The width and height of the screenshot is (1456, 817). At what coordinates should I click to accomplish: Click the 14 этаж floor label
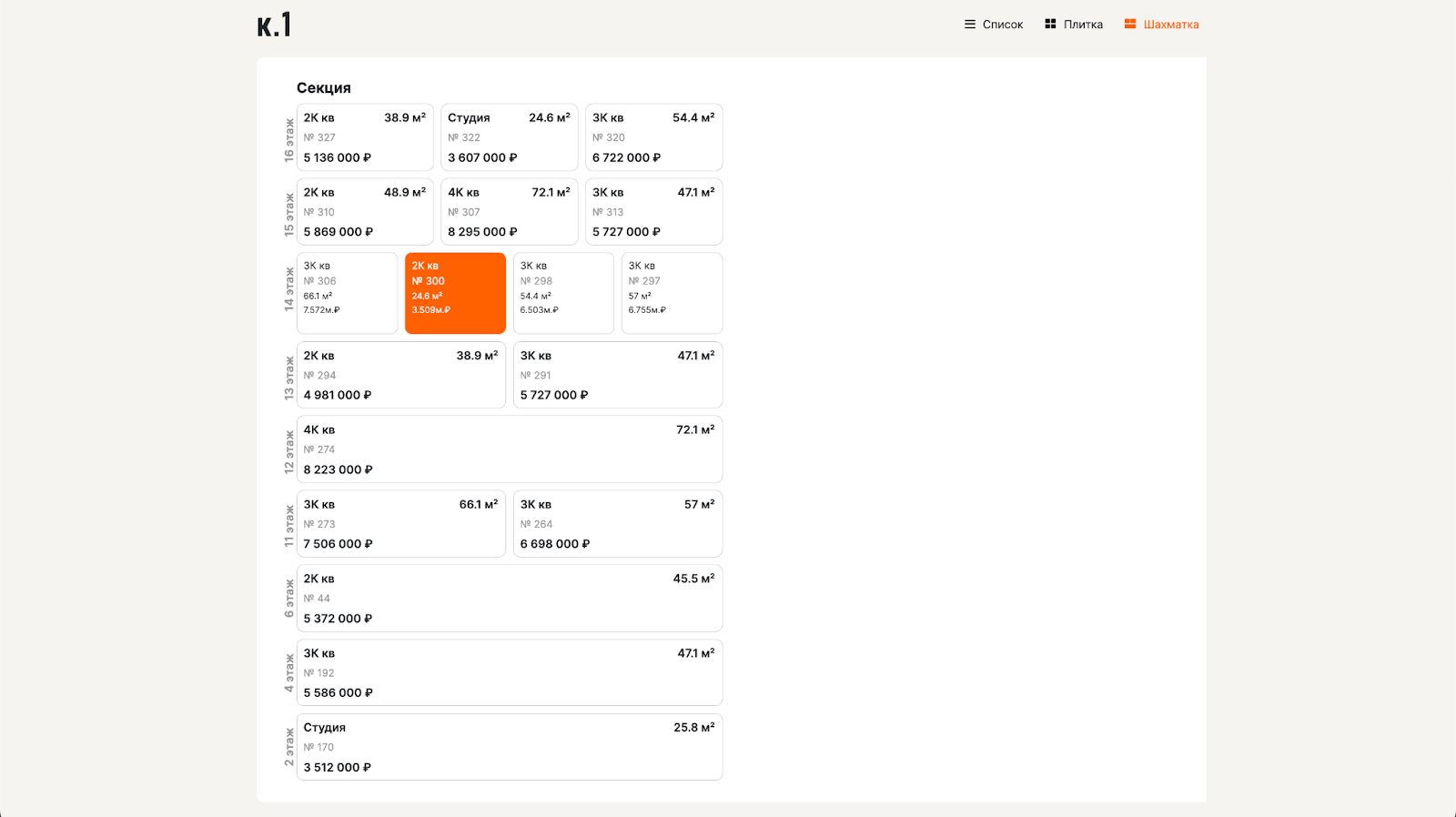pyautogui.click(x=288, y=289)
